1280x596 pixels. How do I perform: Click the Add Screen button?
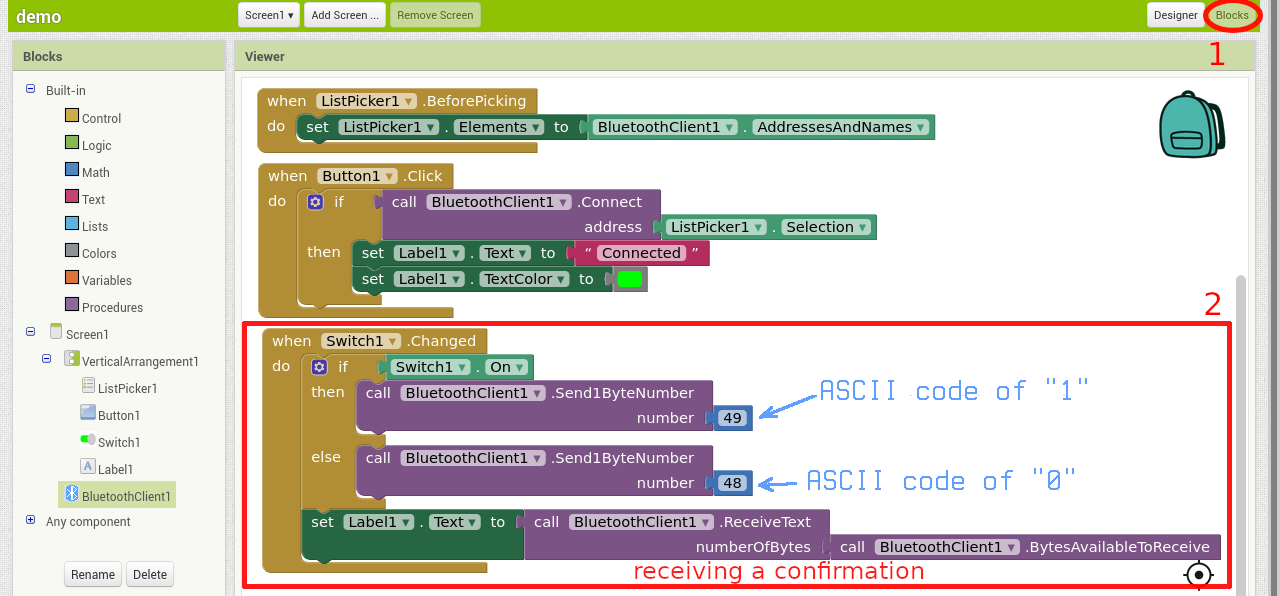click(344, 15)
